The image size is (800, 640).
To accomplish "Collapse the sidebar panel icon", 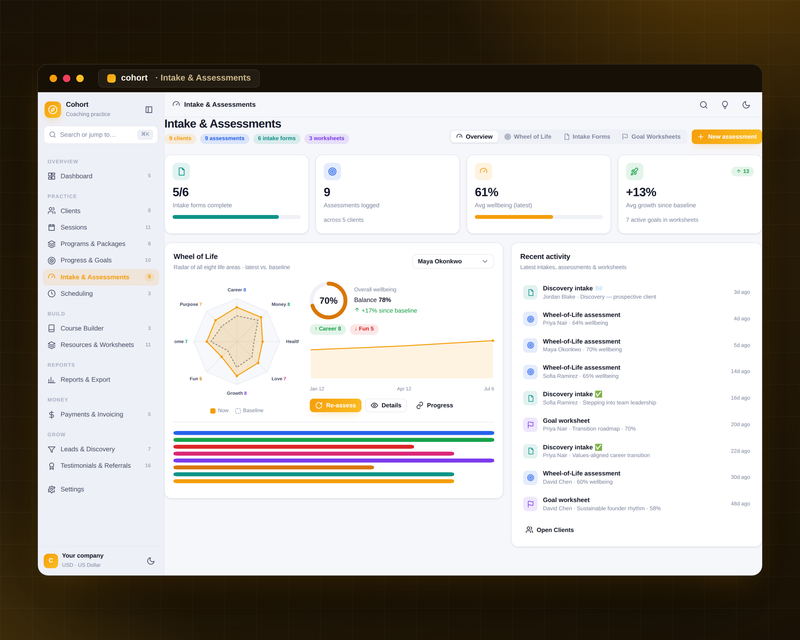I will pyautogui.click(x=148, y=109).
